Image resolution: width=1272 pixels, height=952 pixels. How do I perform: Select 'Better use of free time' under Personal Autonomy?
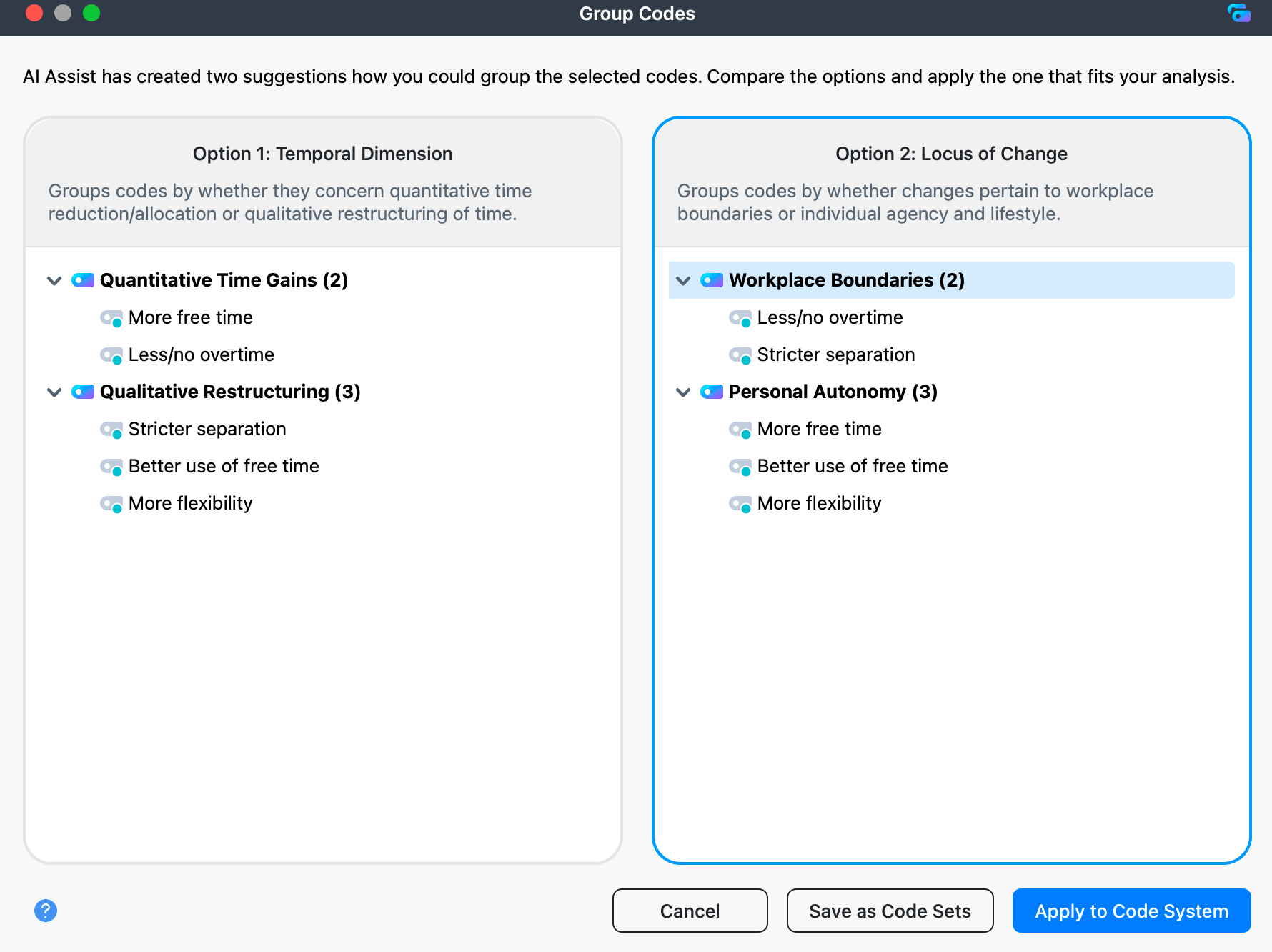click(853, 466)
